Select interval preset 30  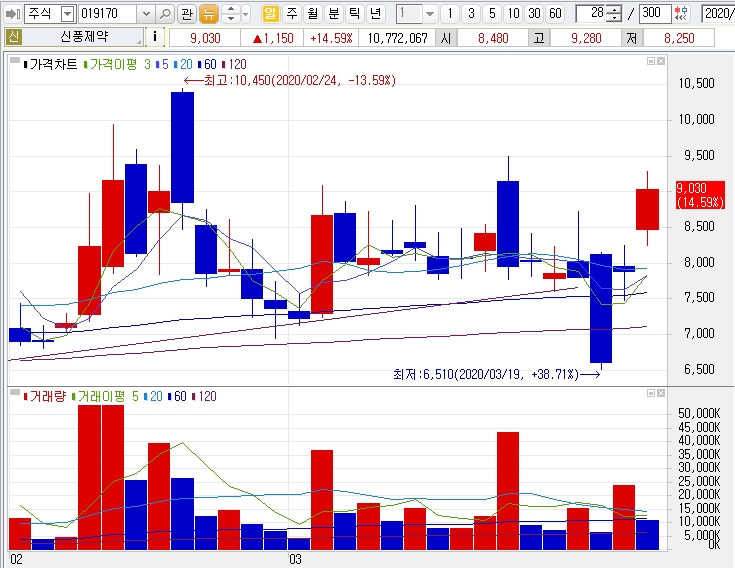(534, 14)
